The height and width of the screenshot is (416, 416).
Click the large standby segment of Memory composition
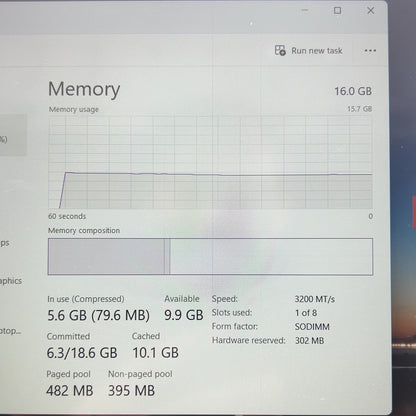click(271, 256)
